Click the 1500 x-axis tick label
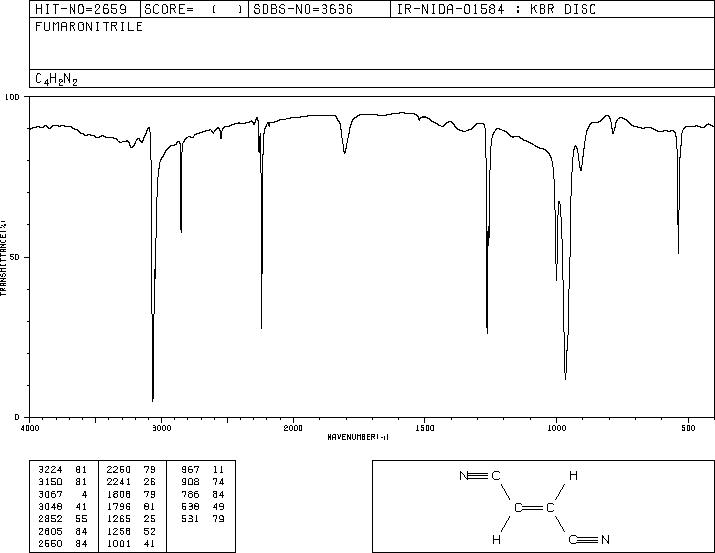 click(425, 428)
